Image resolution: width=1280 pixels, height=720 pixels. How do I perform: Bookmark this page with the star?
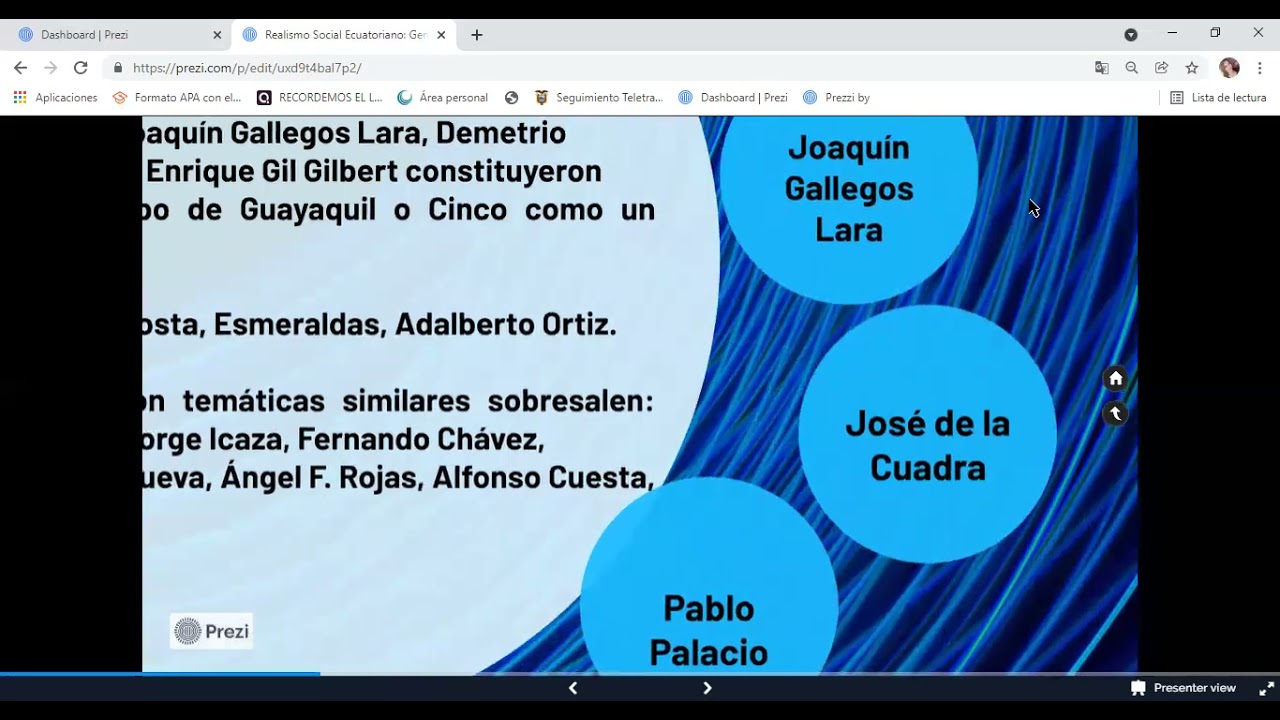[x=1192, y=68]
